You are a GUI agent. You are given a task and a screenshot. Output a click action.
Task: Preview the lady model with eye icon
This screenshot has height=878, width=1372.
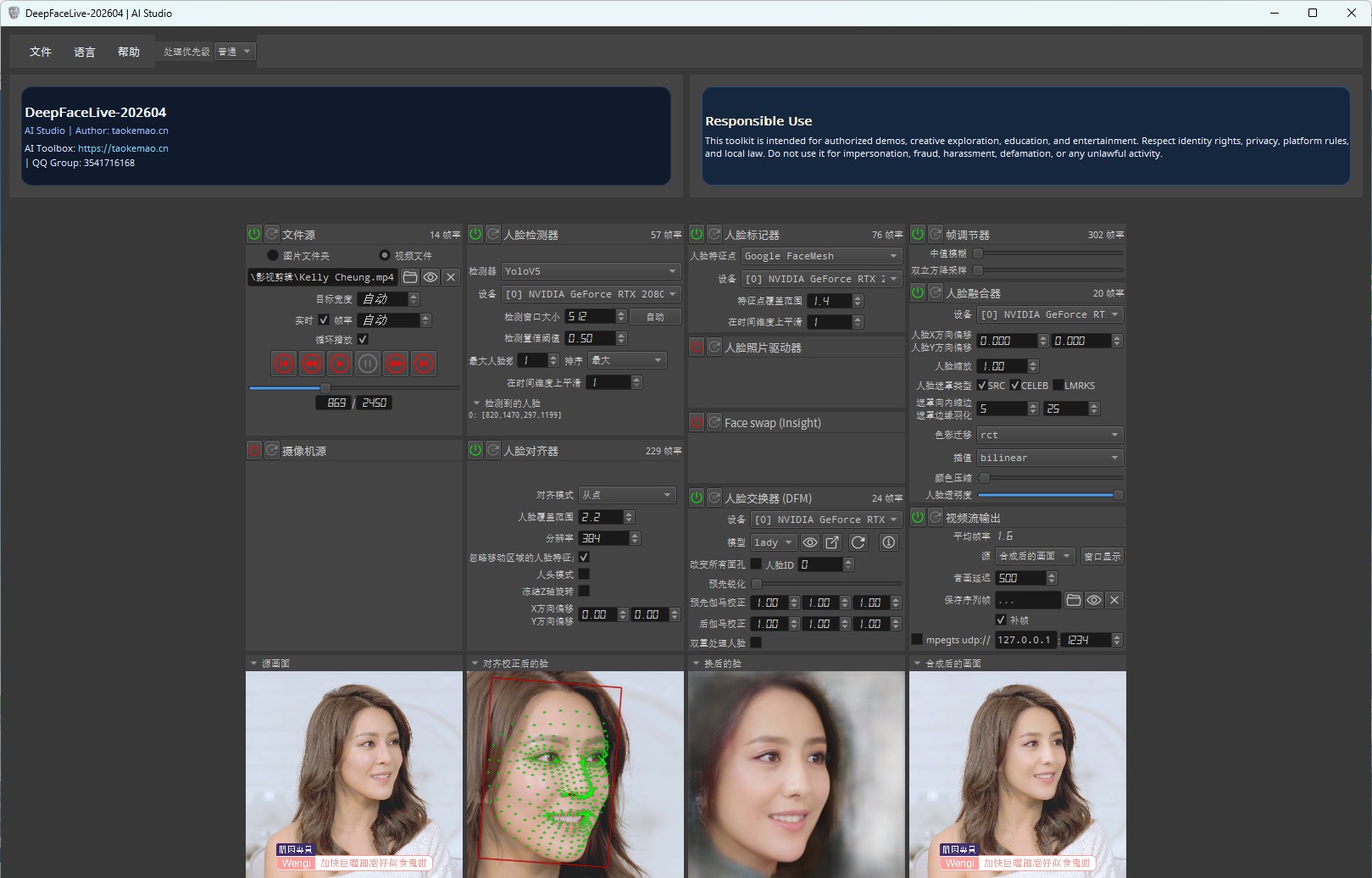810,542
